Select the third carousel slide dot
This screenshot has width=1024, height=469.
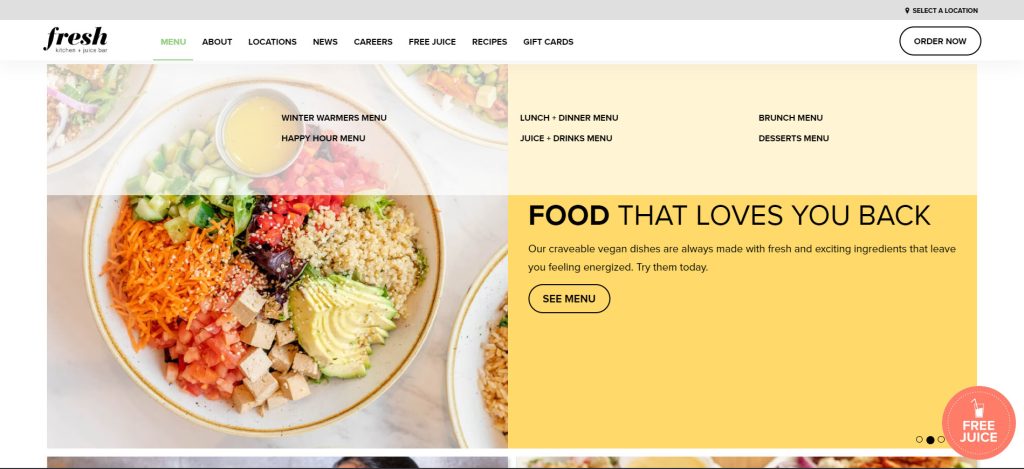941,440
